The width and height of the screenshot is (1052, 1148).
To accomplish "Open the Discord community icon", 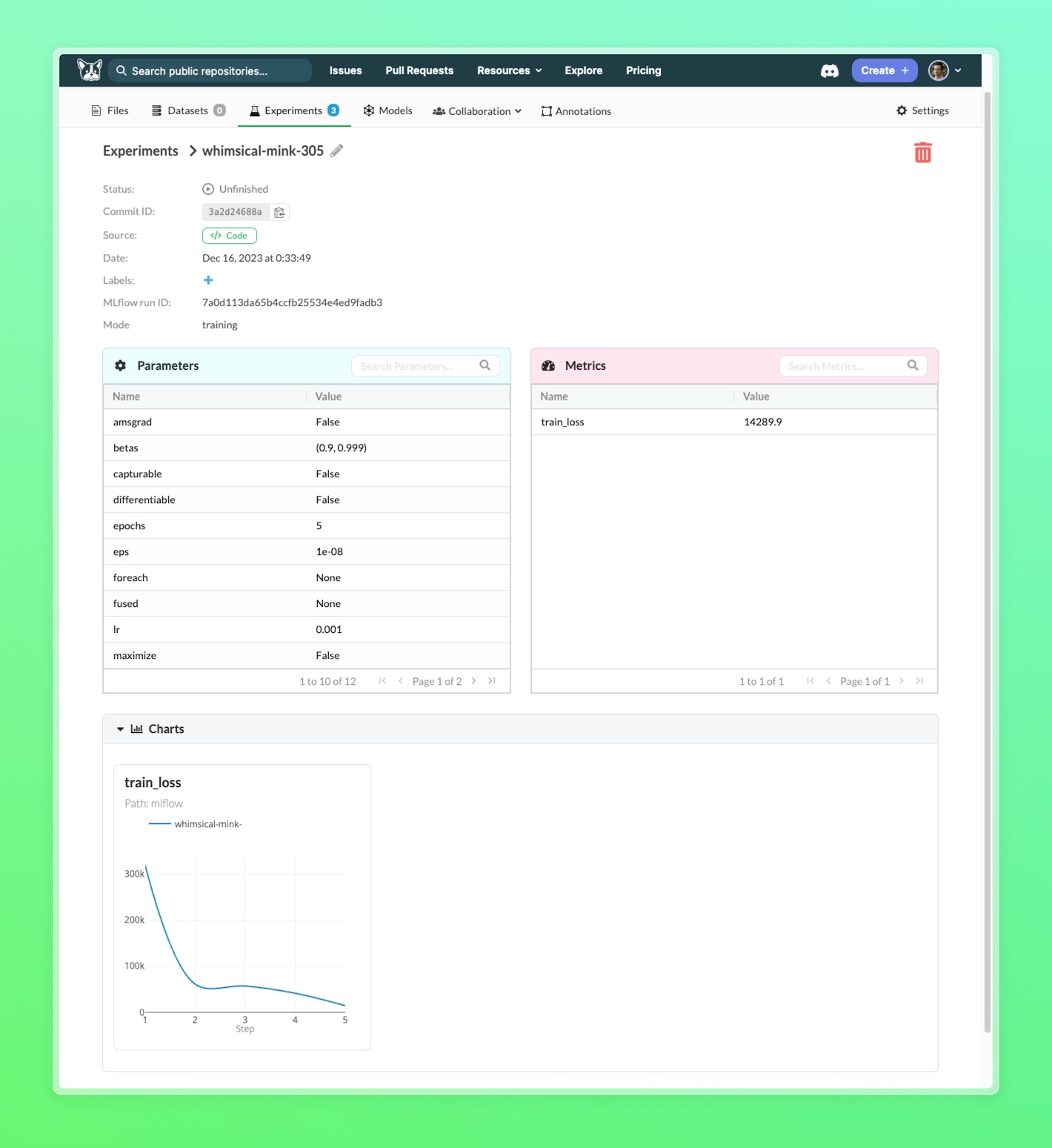I will point(830,71).
